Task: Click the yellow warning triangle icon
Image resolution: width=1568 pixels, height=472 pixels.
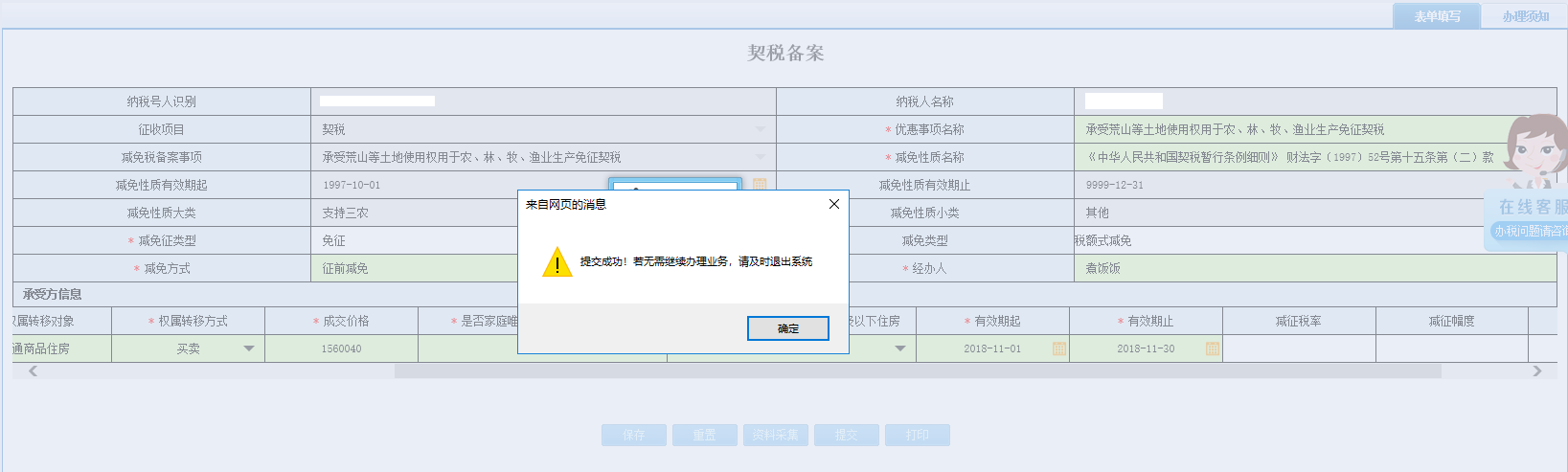Action: tap(557, 262)
